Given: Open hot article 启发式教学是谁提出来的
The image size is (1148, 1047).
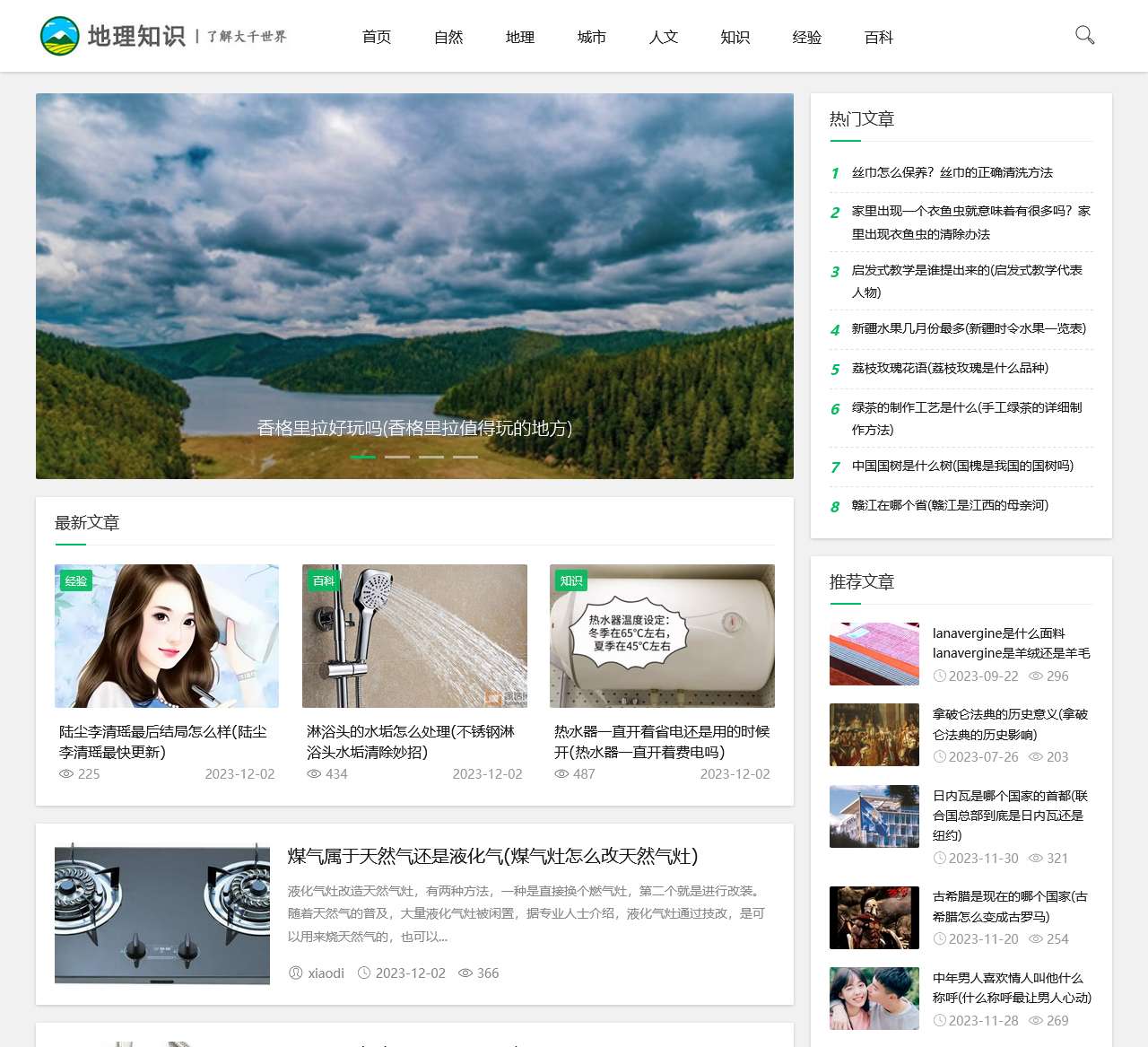Looking at the screenshot, I should (967, 281).
